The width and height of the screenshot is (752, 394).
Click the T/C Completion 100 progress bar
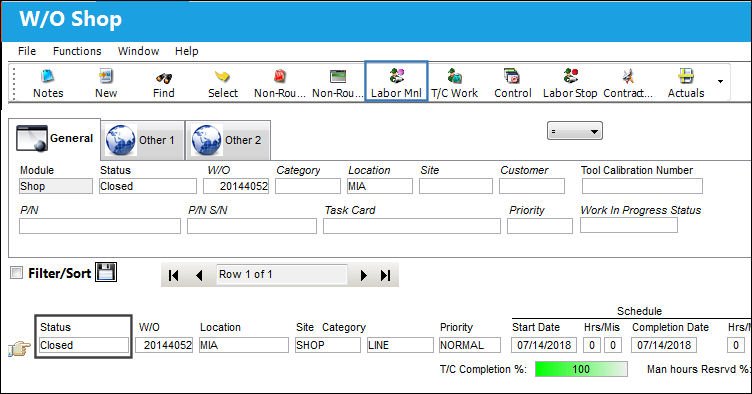(x=581, y=369)
